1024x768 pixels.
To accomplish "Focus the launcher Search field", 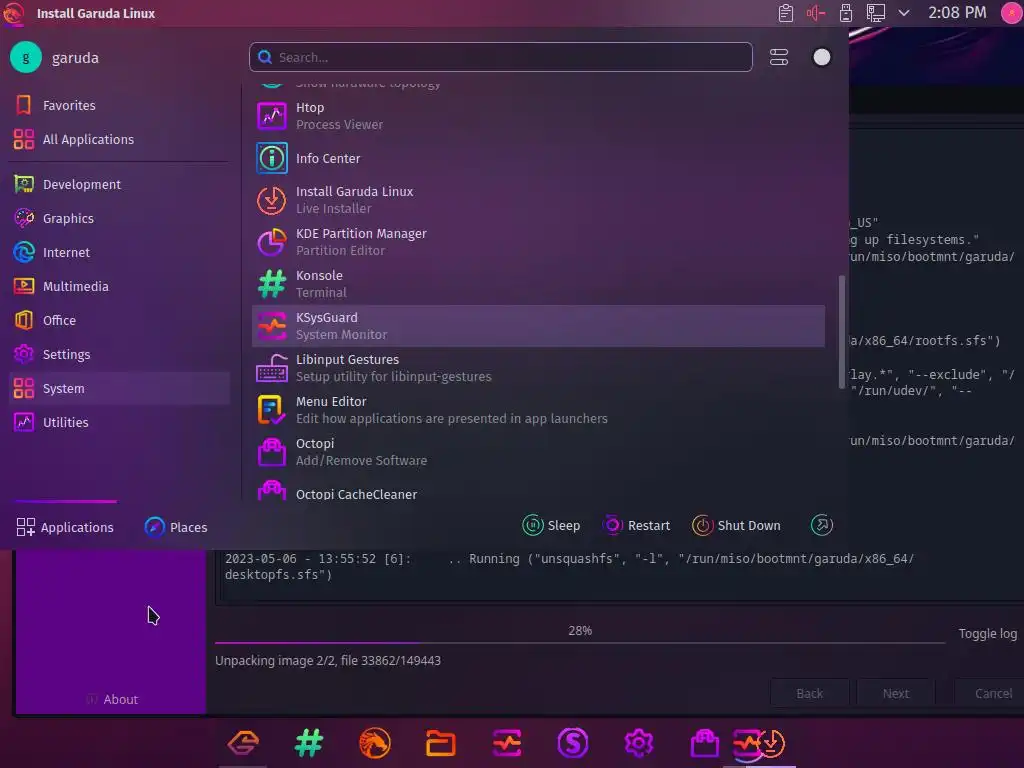I will [500, 57].
